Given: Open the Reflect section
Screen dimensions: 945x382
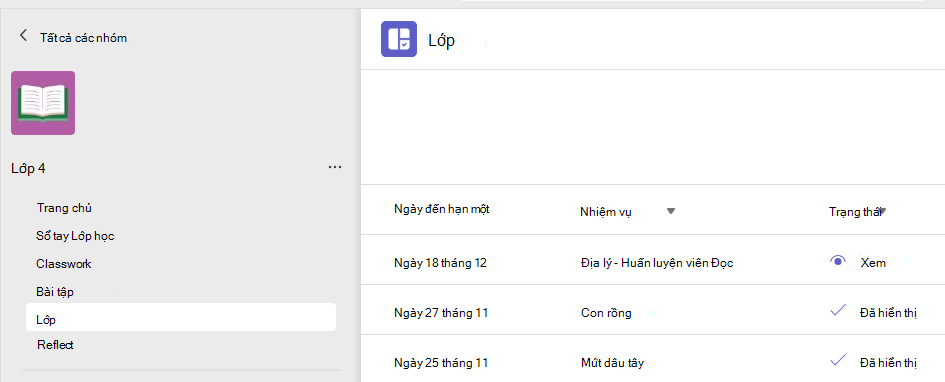Looking at the screenshot, I should click(55, 345).
